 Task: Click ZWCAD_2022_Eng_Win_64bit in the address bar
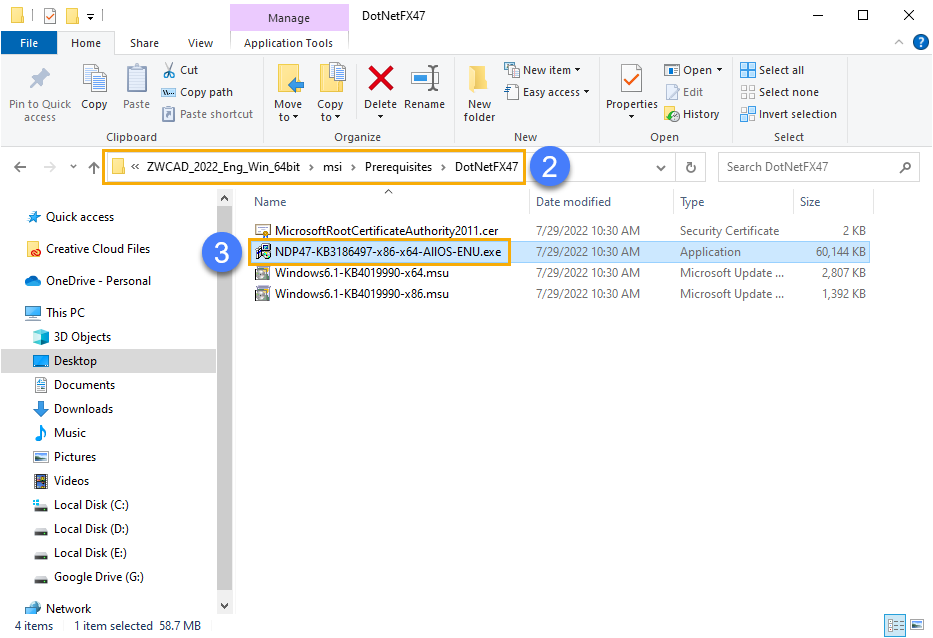coord(223,167)
